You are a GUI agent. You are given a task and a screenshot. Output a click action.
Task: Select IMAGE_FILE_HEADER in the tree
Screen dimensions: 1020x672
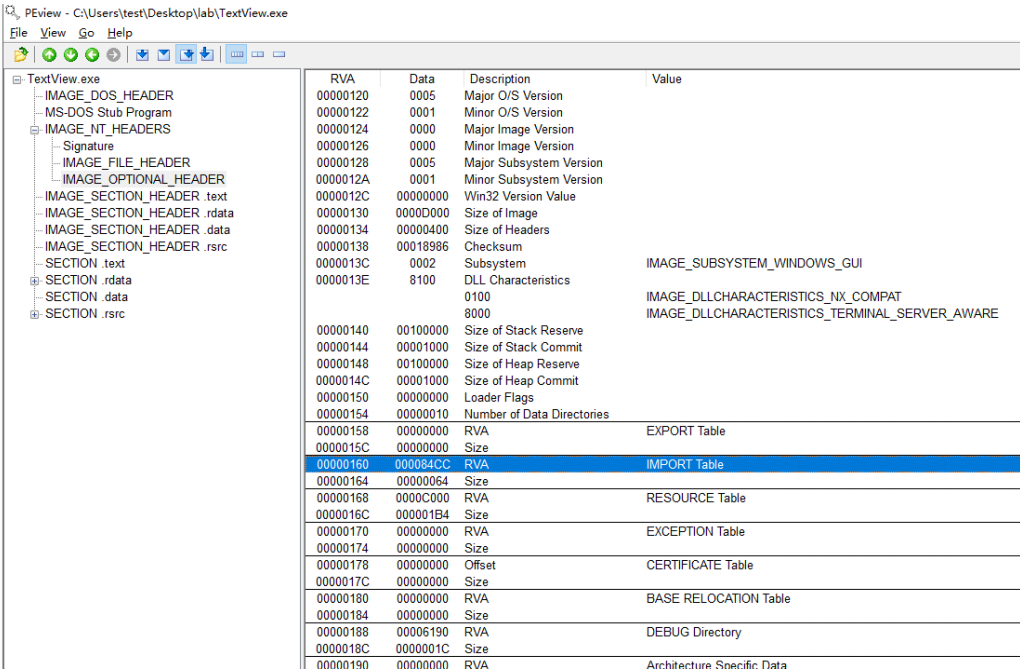[x=126, y=163]
